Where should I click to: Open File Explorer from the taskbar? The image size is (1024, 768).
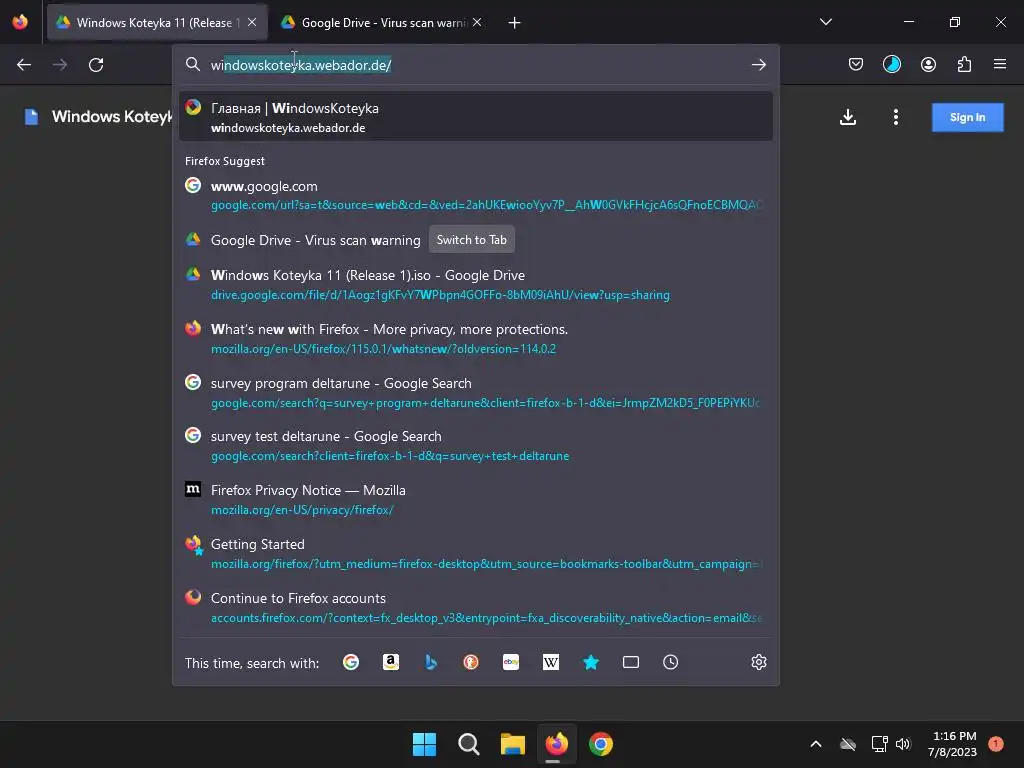tap(513, 744)
